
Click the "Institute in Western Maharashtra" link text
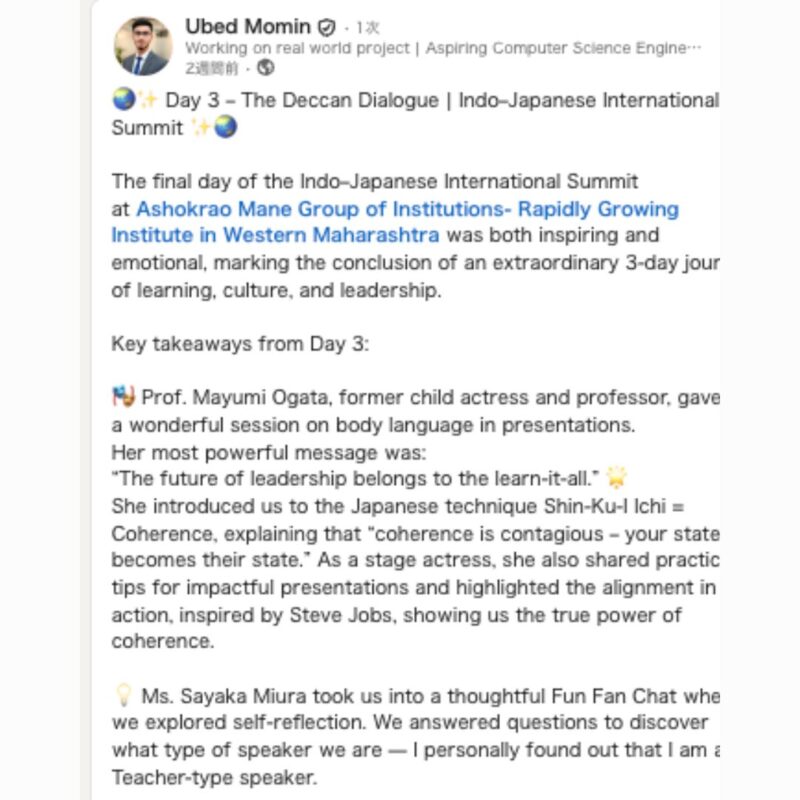pyautogui.click(x=275, y=236)
